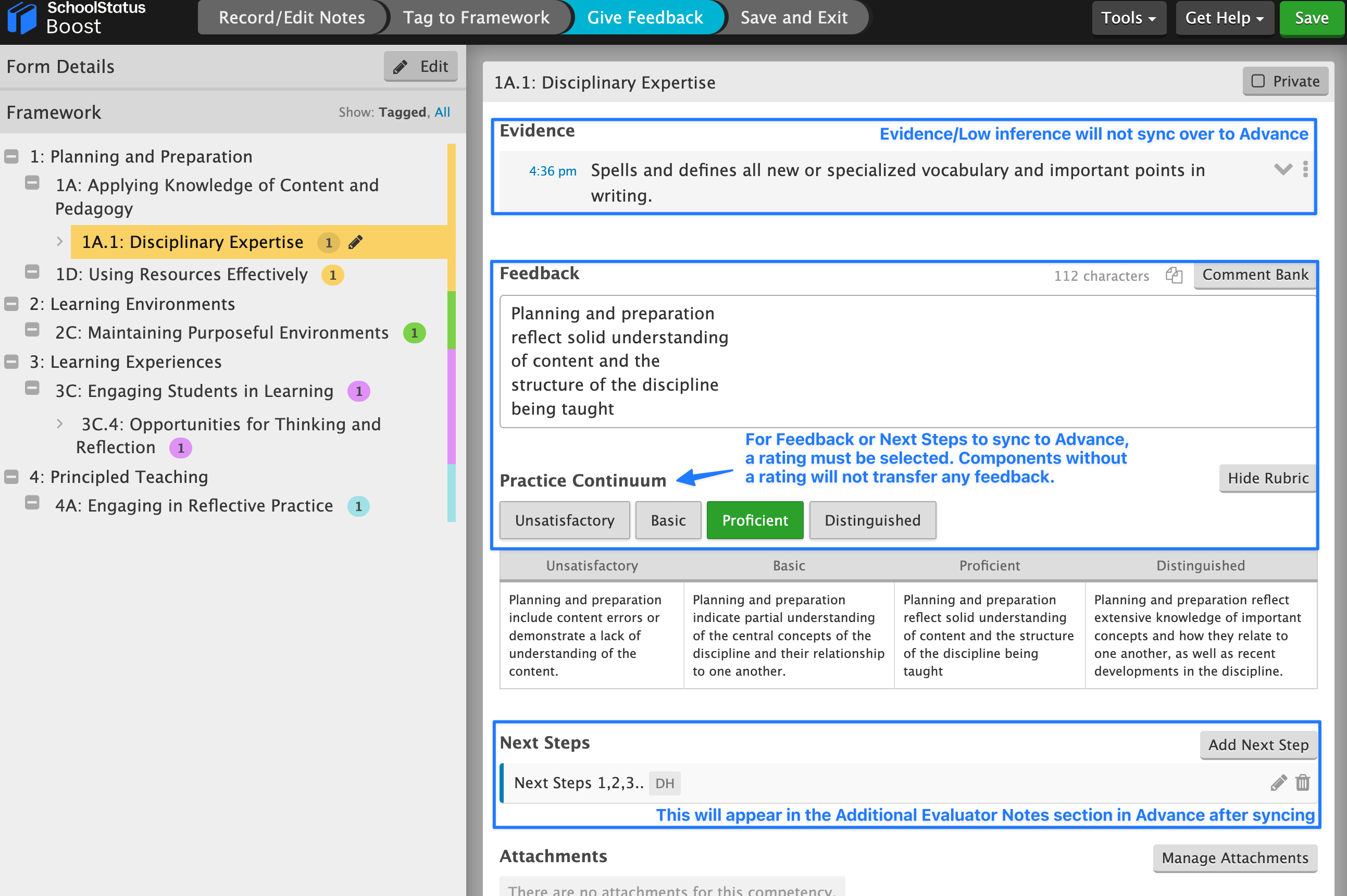The height and width of the screenshot is (896, 1347).
Task: Open the Comment Bank
Action: (x=1255, y=275)
